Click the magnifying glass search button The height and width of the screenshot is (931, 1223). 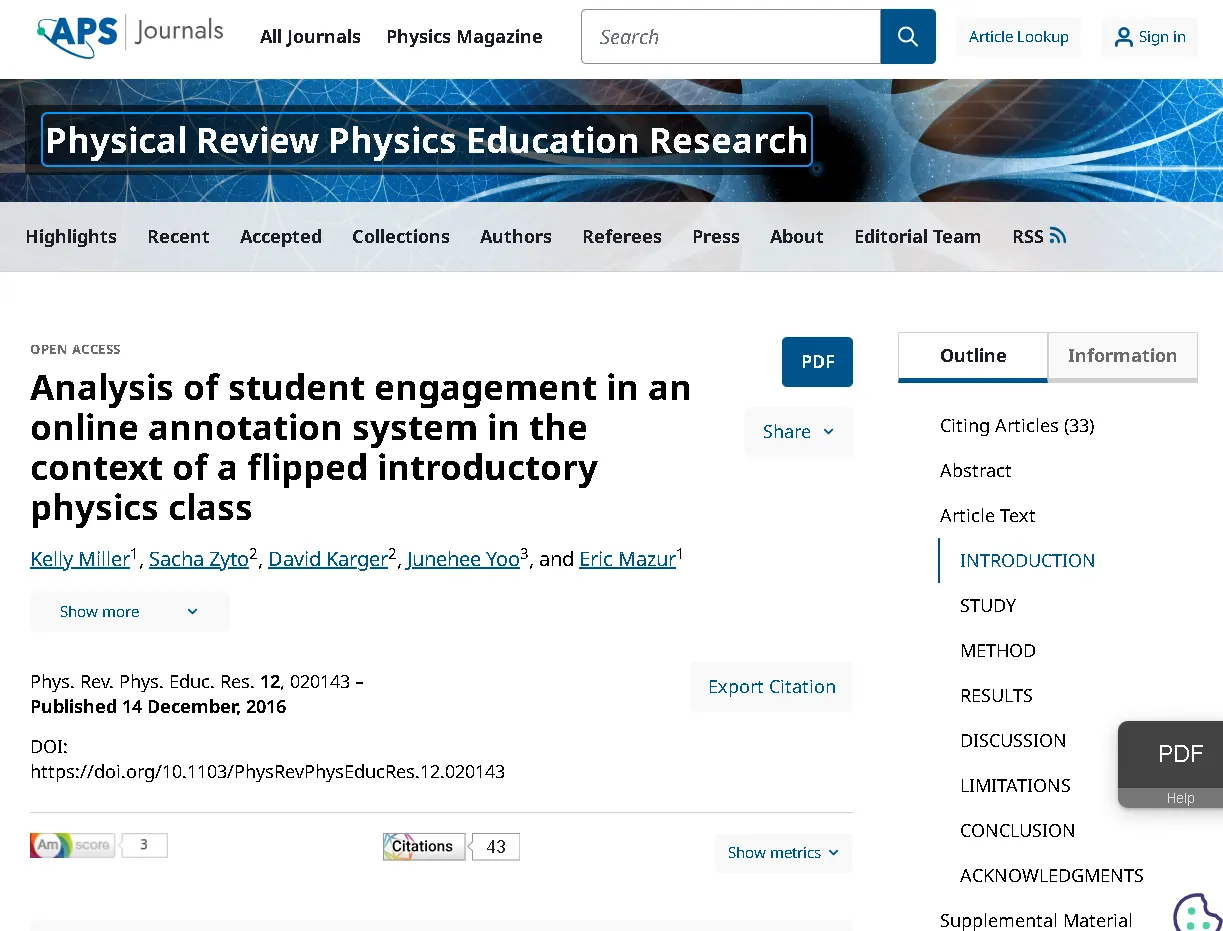(907, 37)
